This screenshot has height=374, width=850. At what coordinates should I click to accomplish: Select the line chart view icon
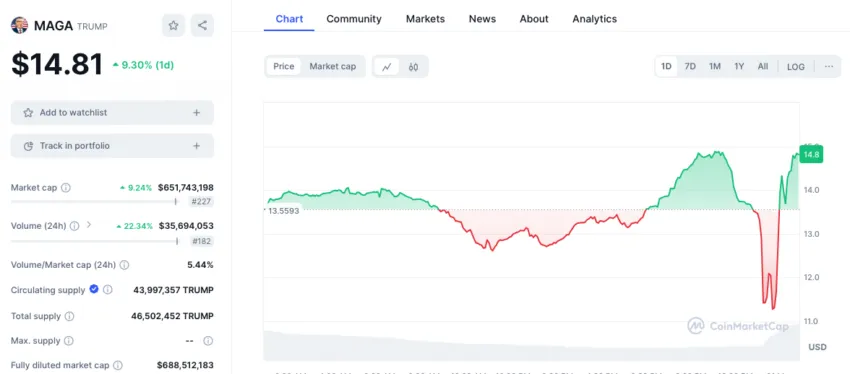click(x=387, y=67)
